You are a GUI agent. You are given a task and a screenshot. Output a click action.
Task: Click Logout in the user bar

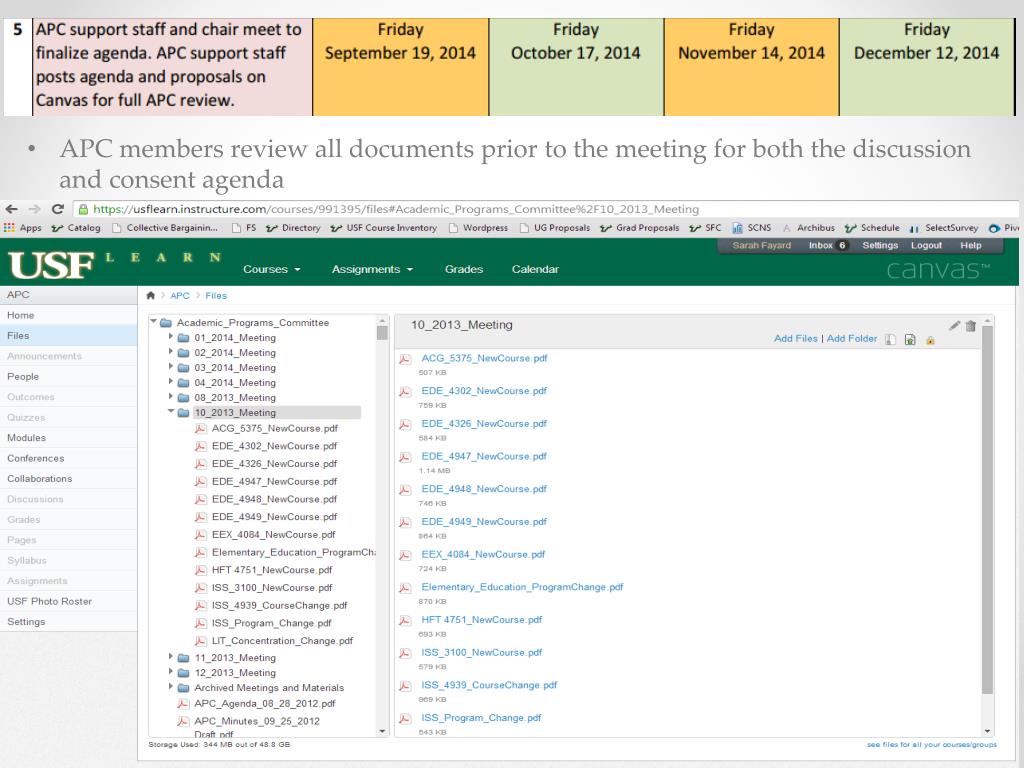pyautogui.click(x=926, y=246)
